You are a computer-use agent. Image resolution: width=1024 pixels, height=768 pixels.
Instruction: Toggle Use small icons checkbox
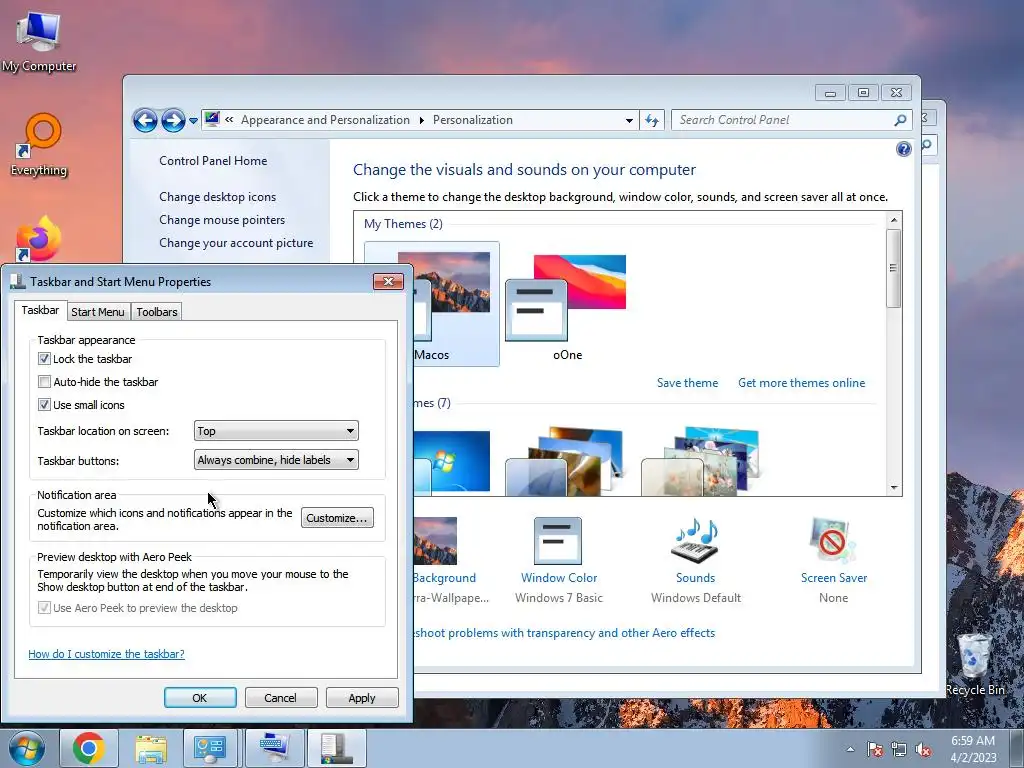click(44, 404)
